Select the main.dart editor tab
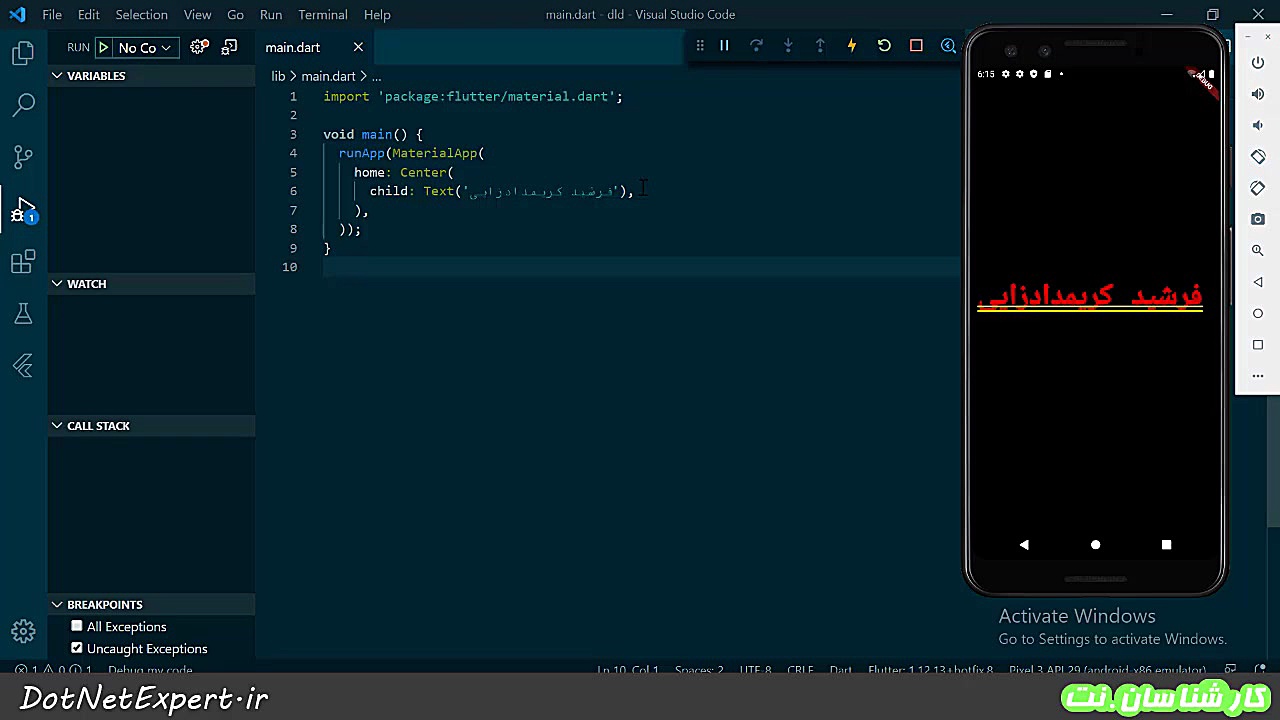This screenshot has width=1280, height=720. [x=293, y=48]
